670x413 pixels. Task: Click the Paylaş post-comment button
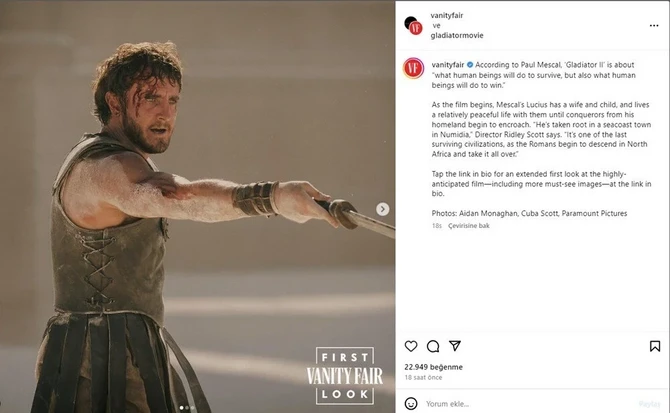pos(649,404)
